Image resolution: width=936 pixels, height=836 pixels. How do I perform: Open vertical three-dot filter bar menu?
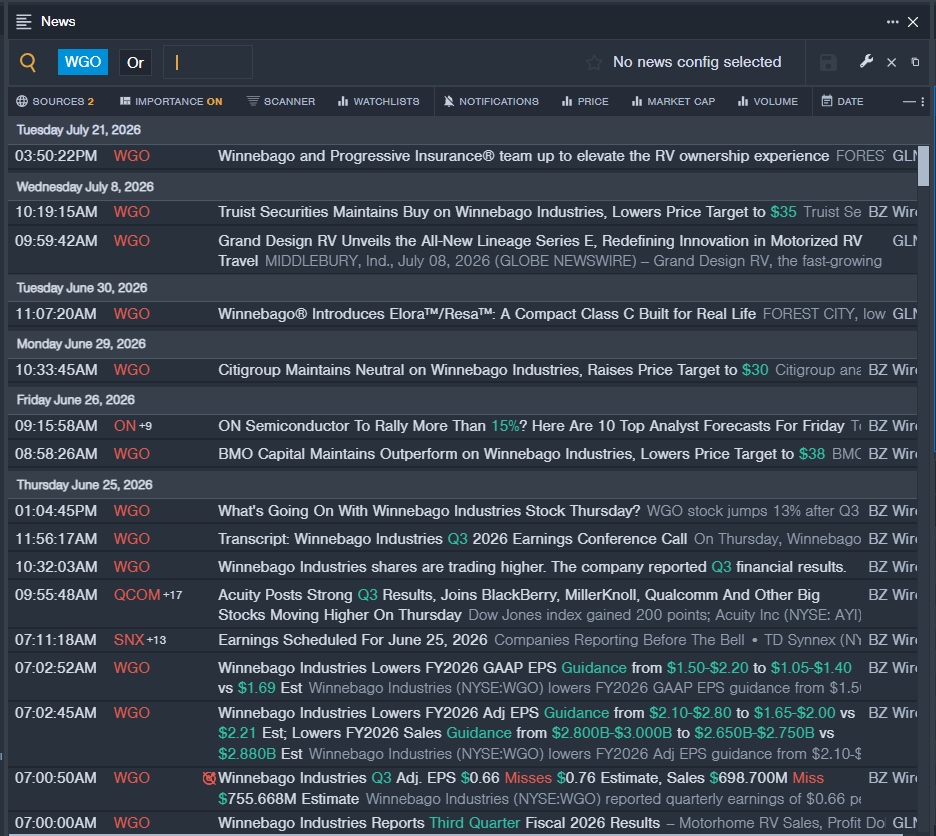[923, 102]
